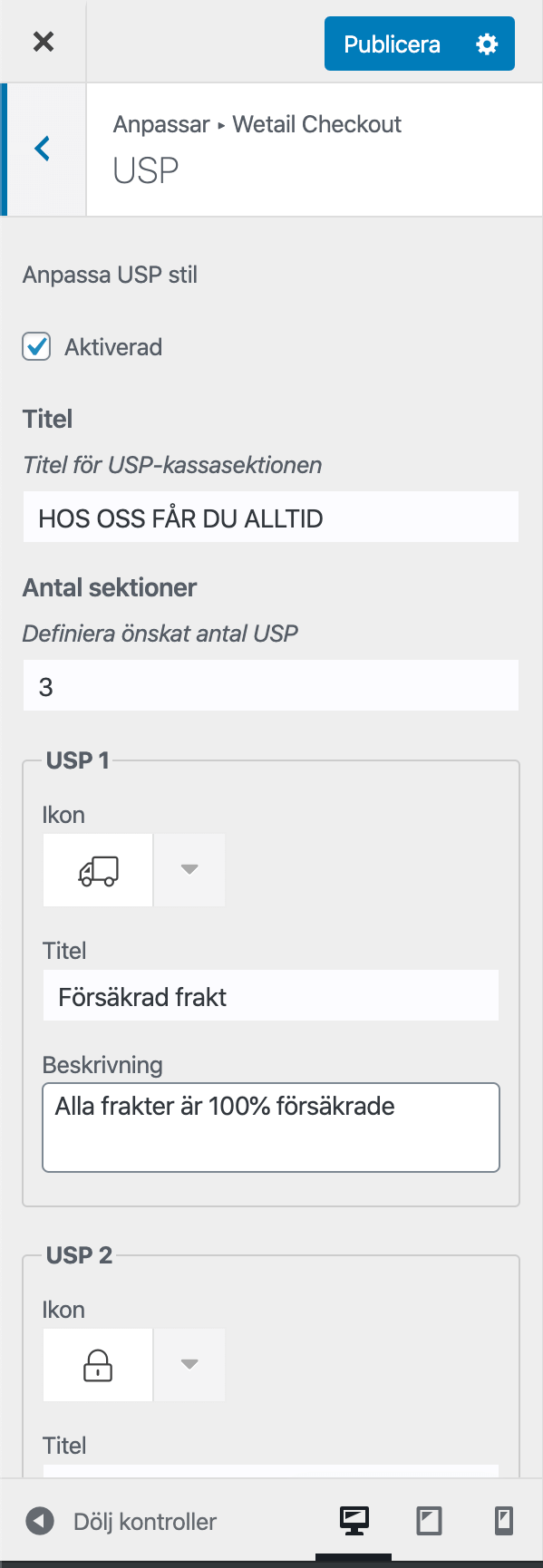This screenshot has height=1568, width=543.
Task: Click the USP 1 Beskrivning text area
Action: pos(271,1128)
